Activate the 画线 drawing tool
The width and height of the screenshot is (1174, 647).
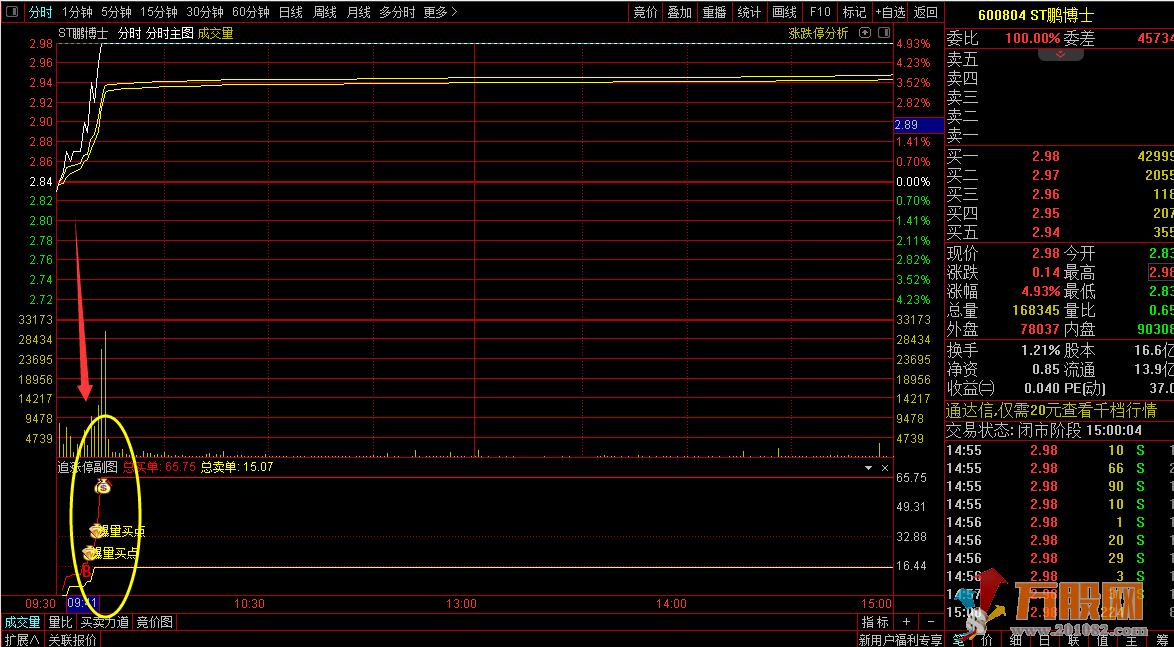785,12
